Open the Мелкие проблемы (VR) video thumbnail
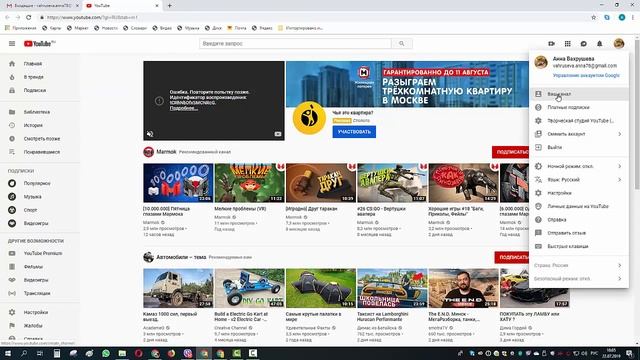 (x=249, y=183)
